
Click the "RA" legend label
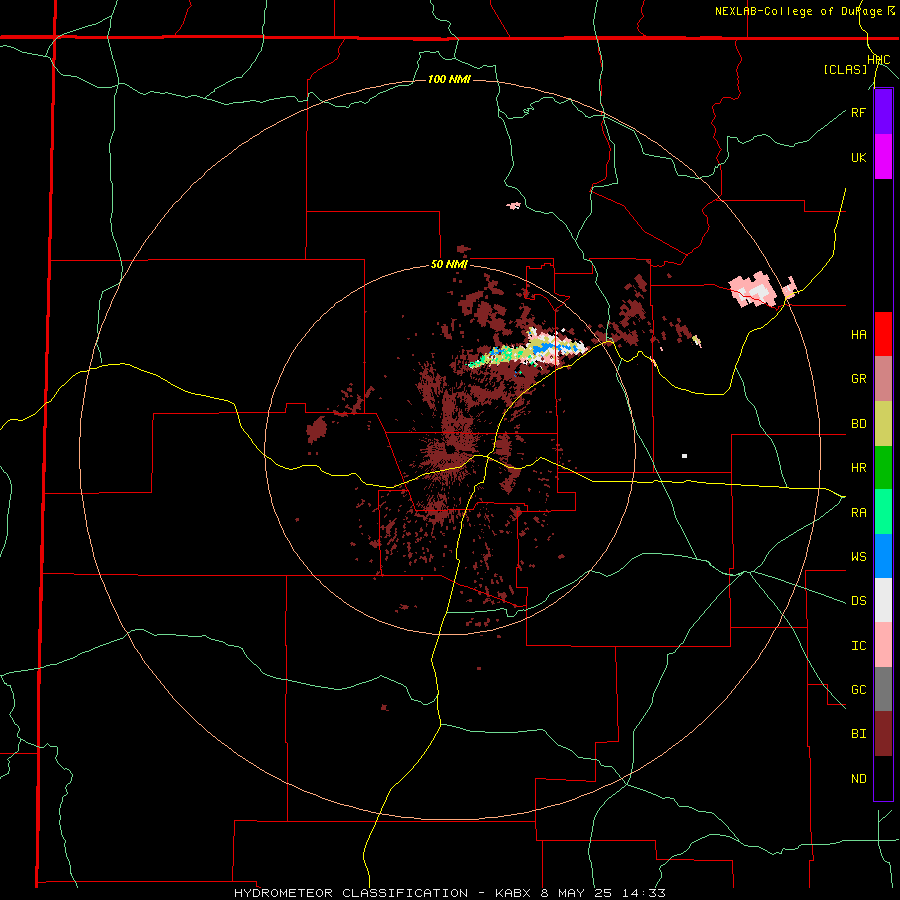tap(858, 513)
